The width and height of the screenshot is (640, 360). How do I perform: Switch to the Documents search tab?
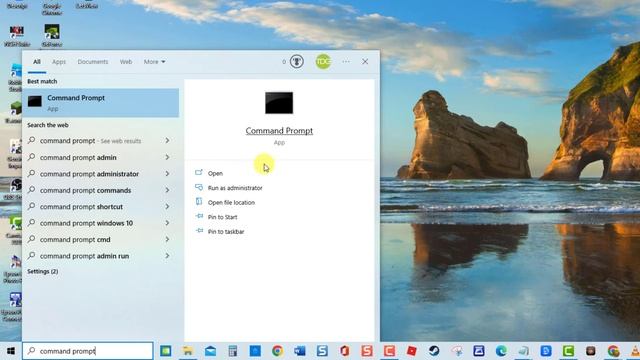pos(93,62)
